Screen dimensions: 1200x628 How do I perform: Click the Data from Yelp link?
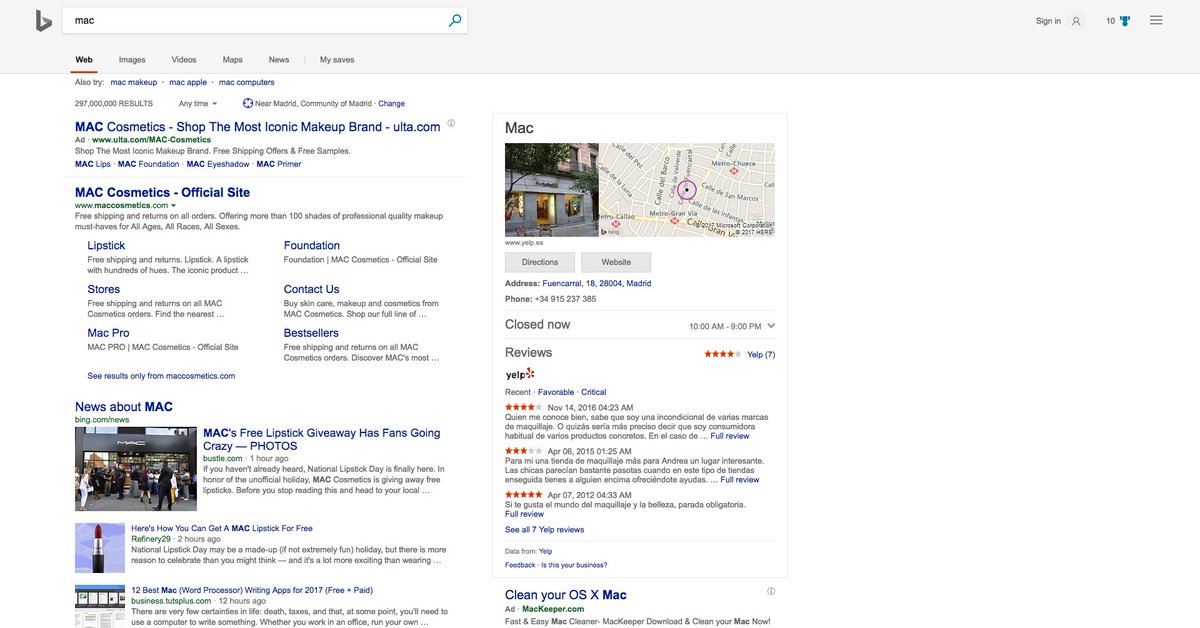[545, 551]
